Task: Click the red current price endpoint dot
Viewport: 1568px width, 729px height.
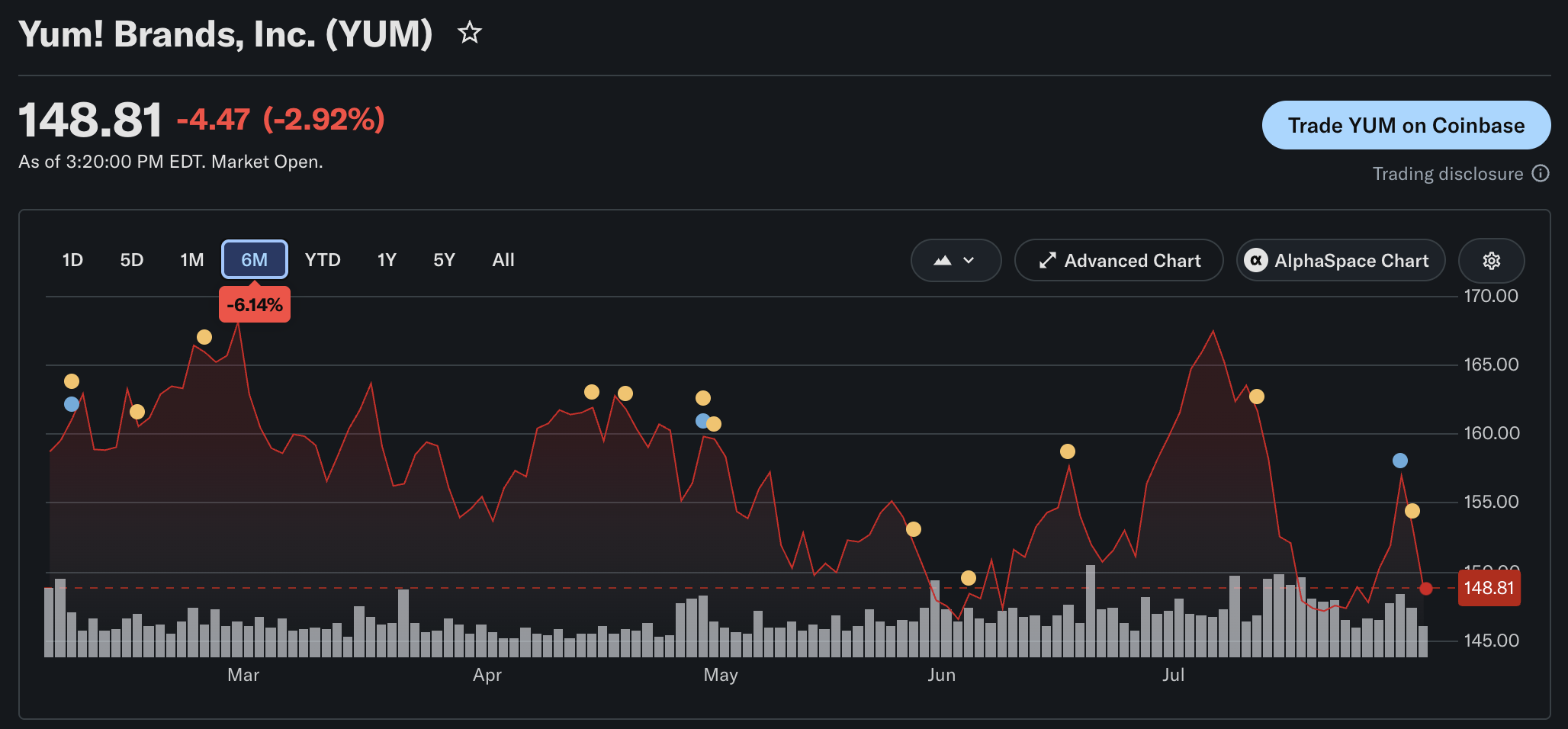Action: [1426, 589]
